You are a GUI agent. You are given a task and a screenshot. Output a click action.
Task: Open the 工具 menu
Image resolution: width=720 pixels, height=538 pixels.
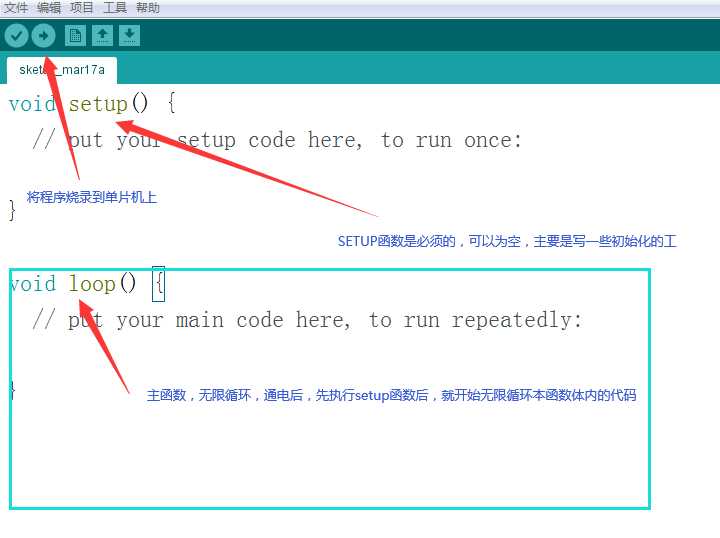point(115,8)
